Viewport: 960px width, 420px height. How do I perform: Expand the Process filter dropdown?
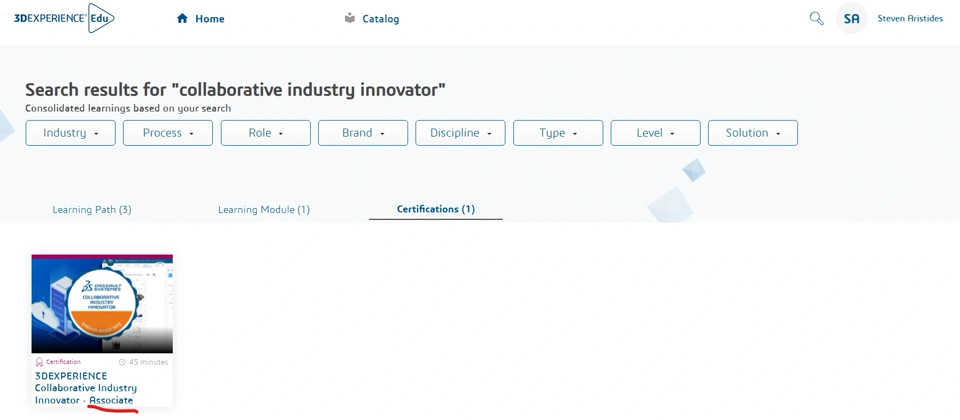[x=168, y=133]
